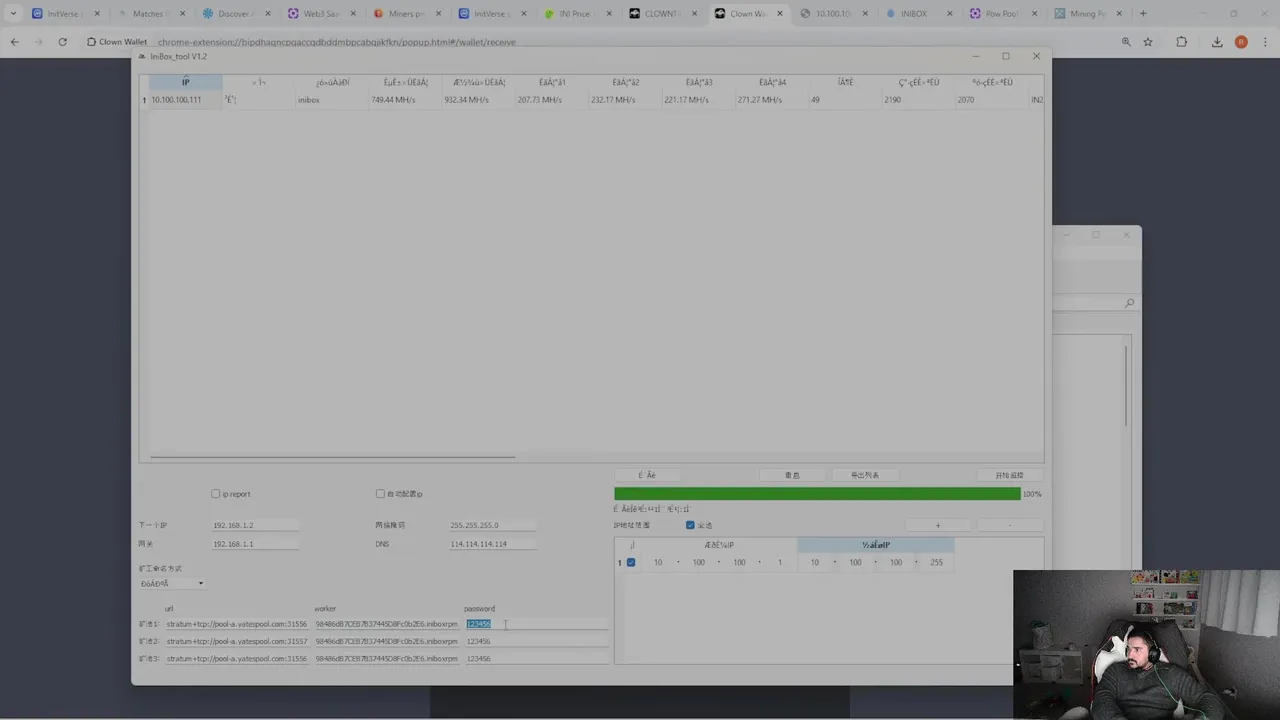This screenshot has height=720, width=1280.
Task: Click the green scan progress bar
Action: click(x=817, y=494)
